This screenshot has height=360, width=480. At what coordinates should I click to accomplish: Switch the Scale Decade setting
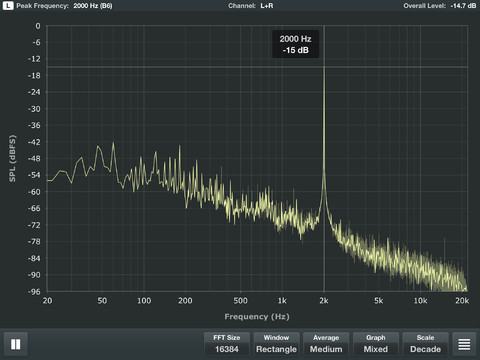425,344
